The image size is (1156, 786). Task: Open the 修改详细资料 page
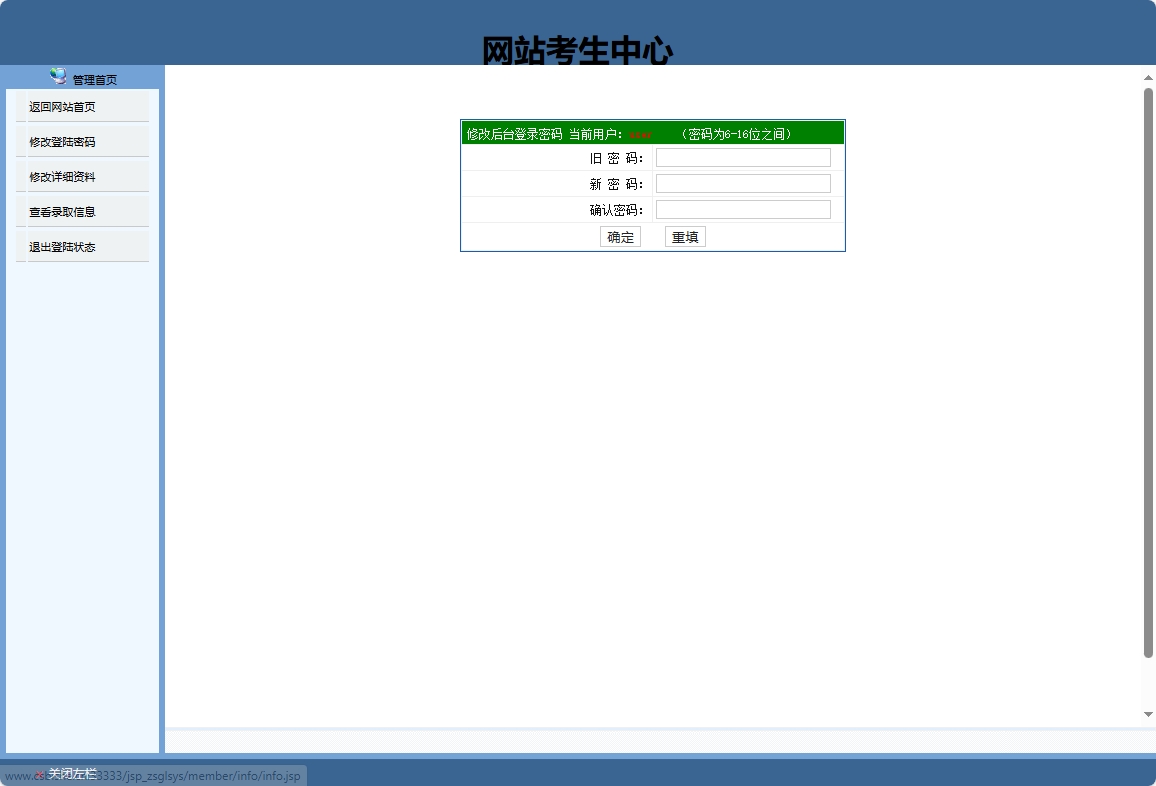click(x=64, y=176)
